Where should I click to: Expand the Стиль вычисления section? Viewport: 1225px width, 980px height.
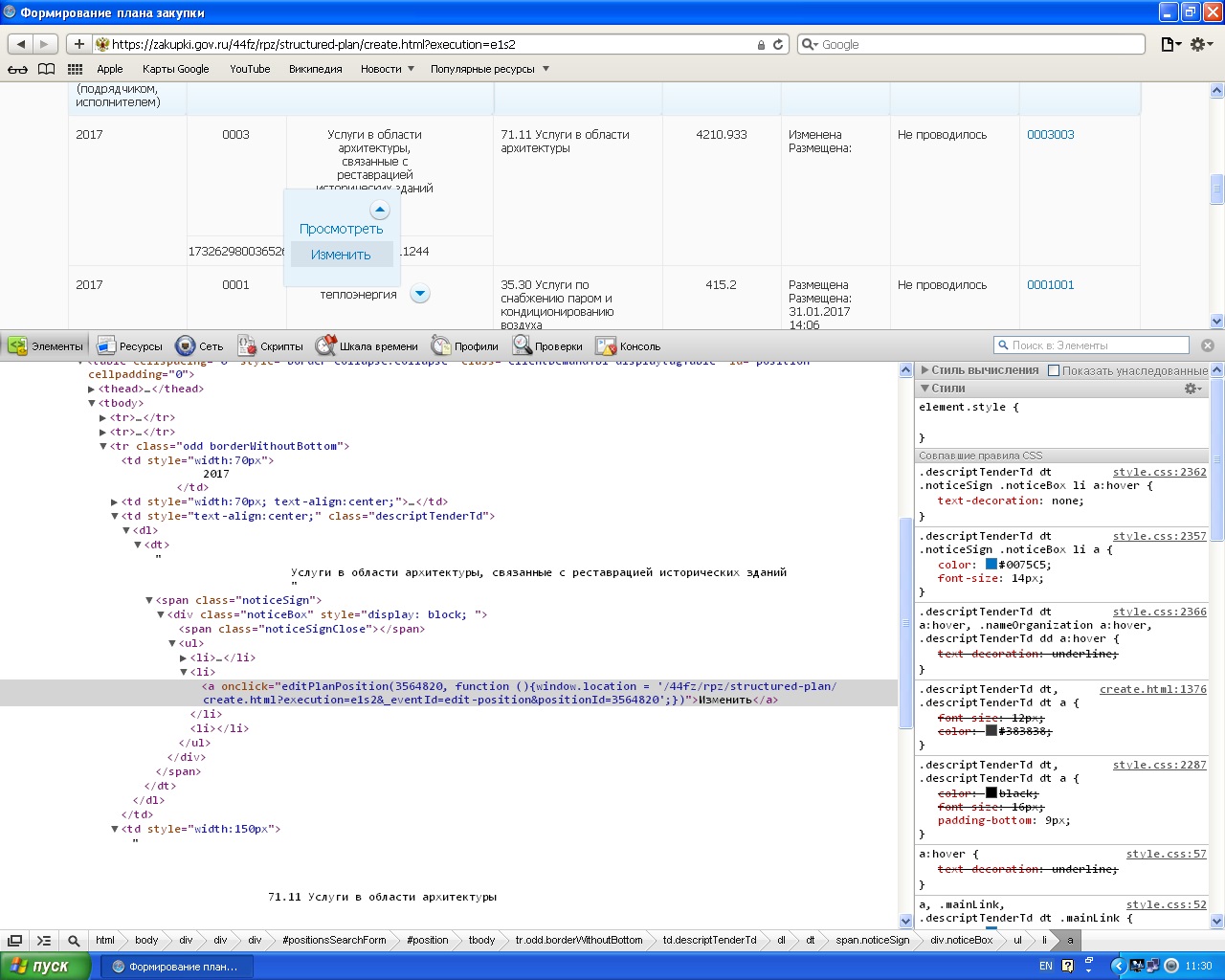[925, 369]
